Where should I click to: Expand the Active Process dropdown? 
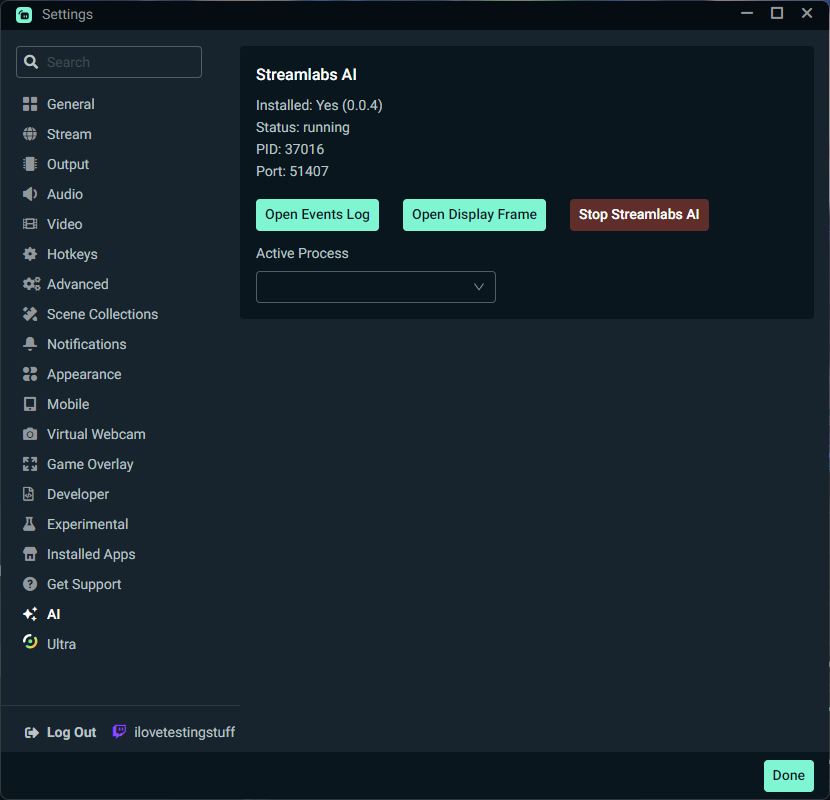tap(375, 287)
